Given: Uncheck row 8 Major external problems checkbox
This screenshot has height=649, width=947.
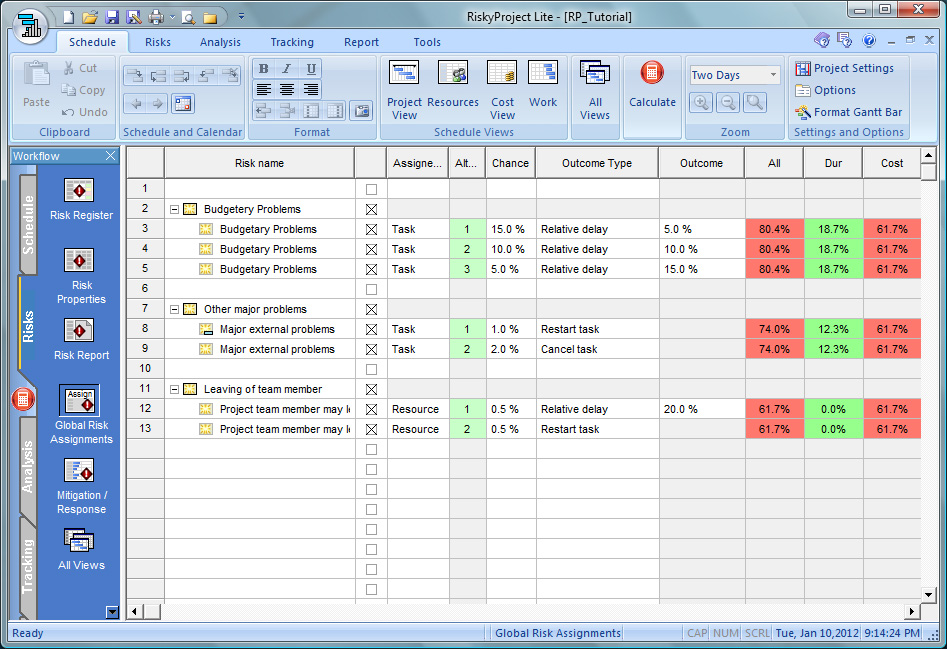Looking at the screenshot, I should click(371, 330).
